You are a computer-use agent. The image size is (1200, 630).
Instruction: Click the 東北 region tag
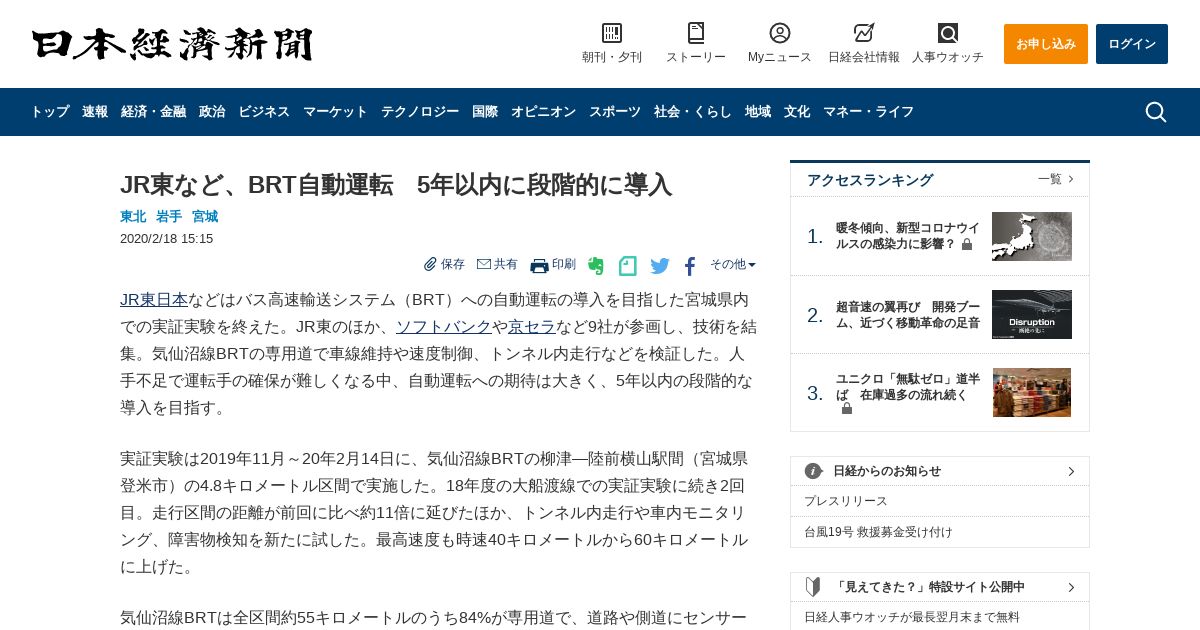point(133,216)
